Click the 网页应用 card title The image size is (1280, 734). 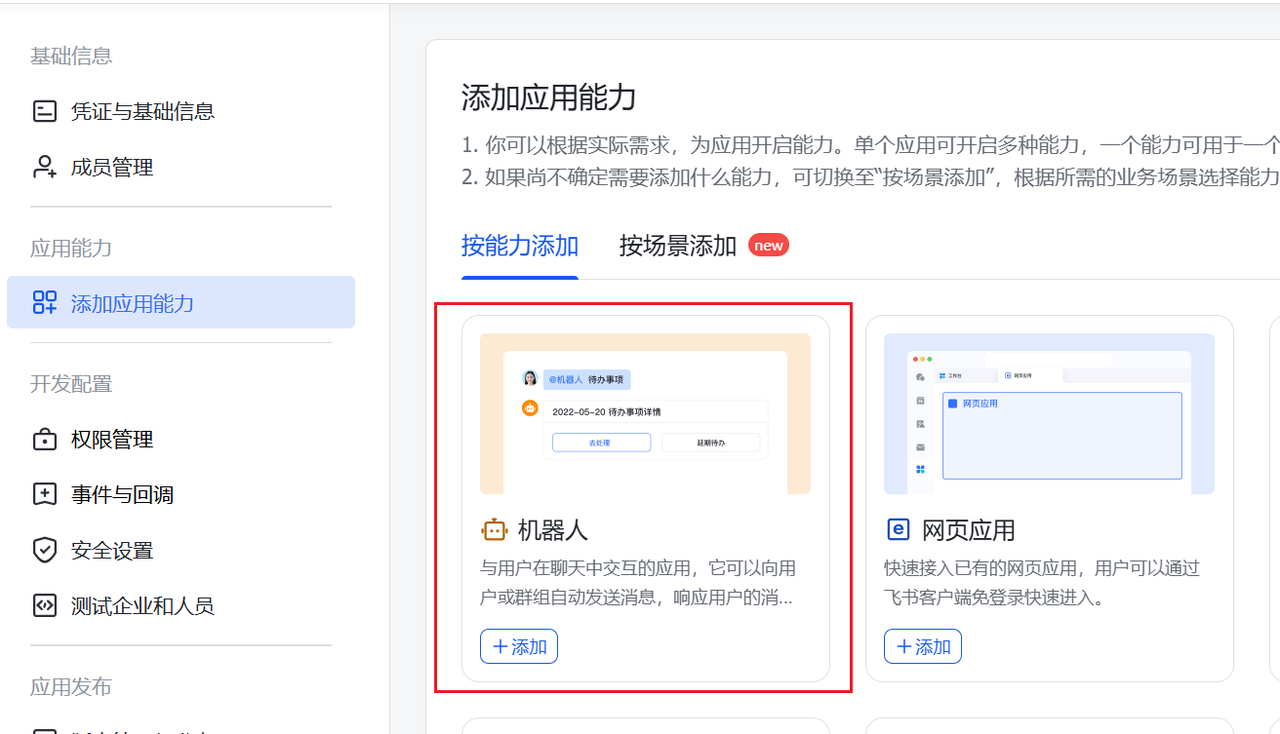click(x=968, y=530)
